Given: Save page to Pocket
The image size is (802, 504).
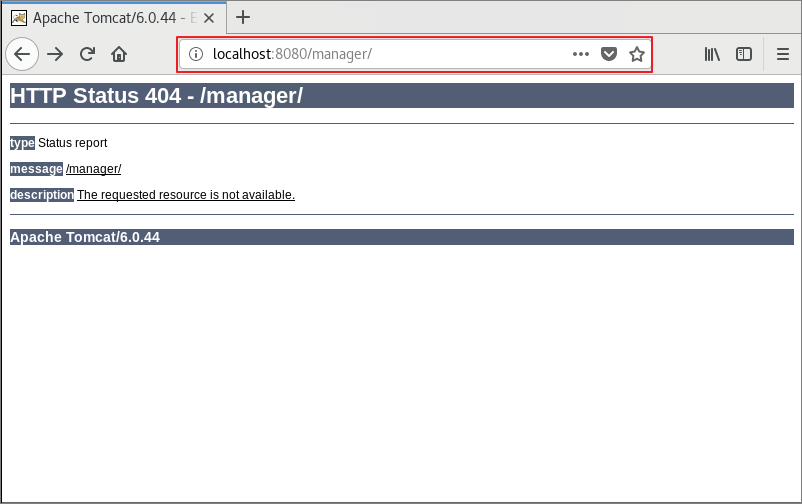Looking at the screenshot, I should [x=609, y=54].
